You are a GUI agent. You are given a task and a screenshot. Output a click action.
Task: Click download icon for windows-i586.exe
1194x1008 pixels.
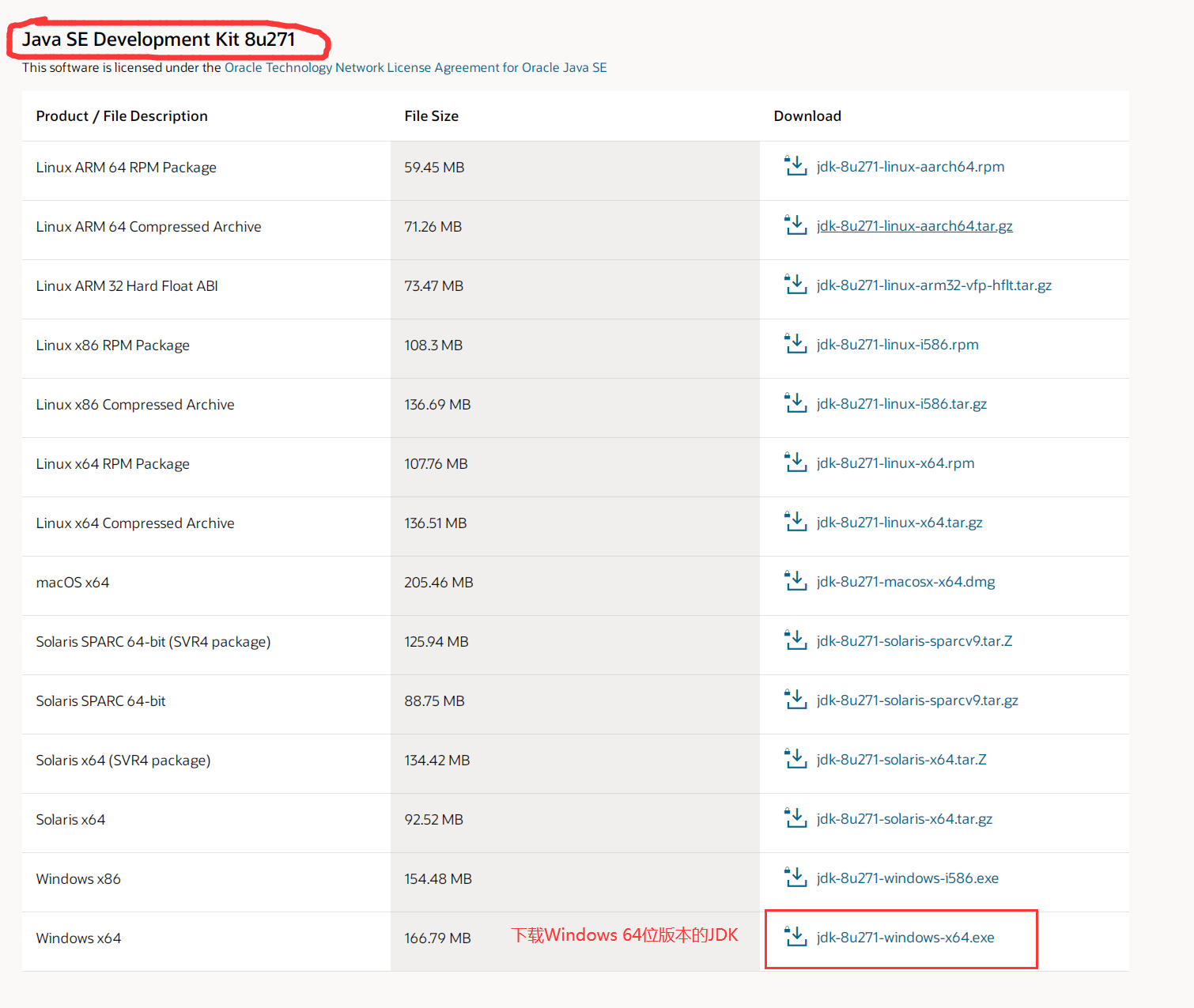[x=795, y=878]
